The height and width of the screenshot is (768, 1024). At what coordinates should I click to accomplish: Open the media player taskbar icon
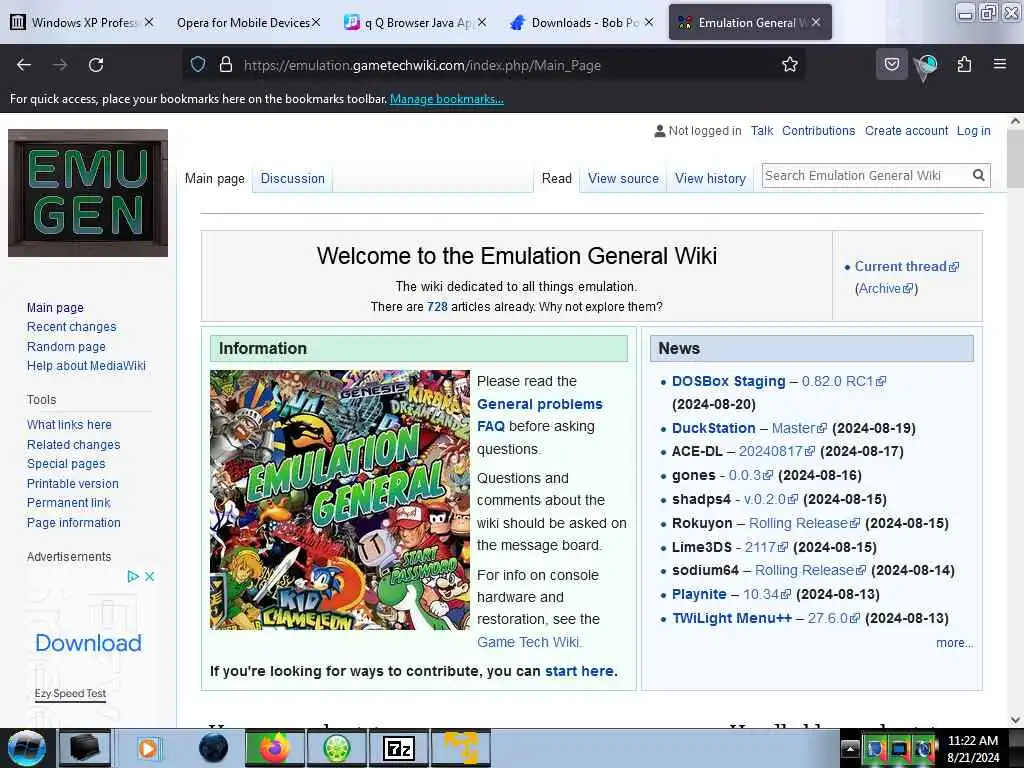coord(148,748)
